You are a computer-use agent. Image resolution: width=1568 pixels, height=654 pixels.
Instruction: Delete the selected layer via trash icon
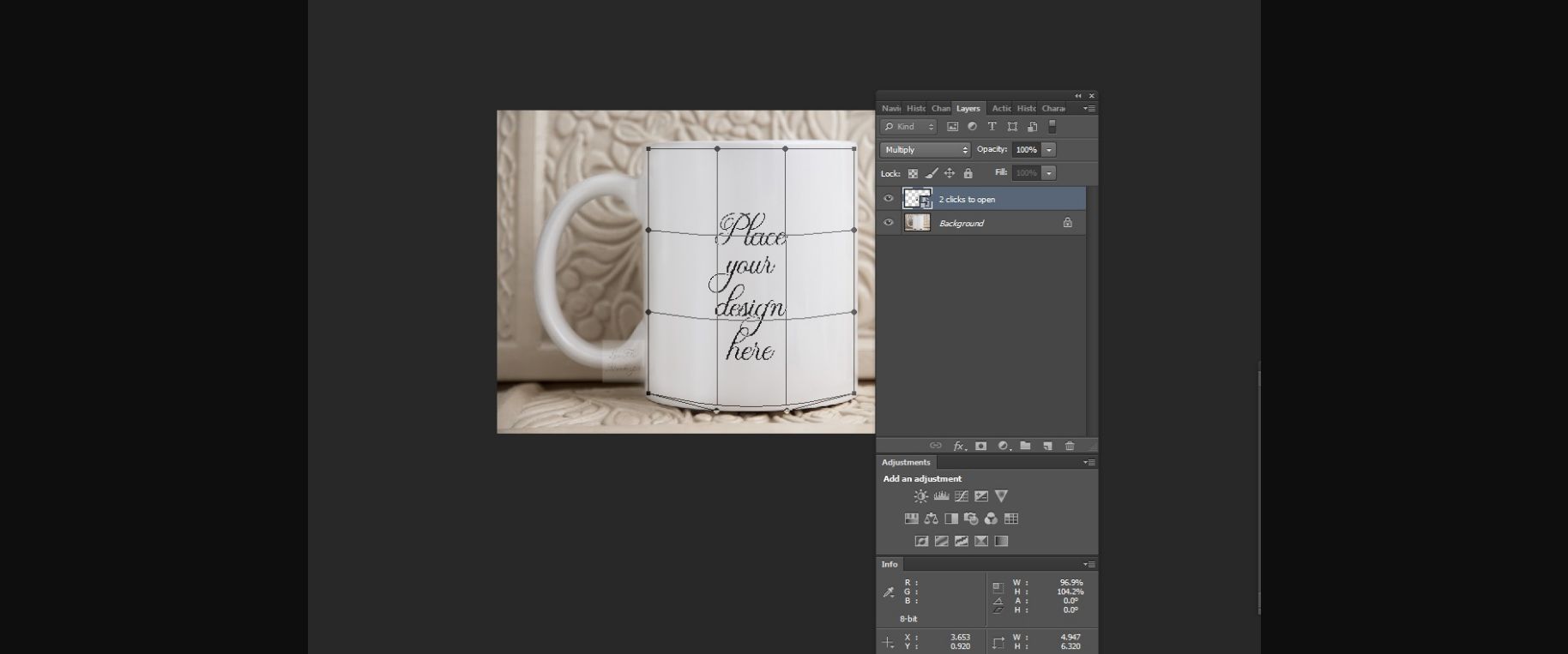pyautogui.click(x=1070, y=446)
